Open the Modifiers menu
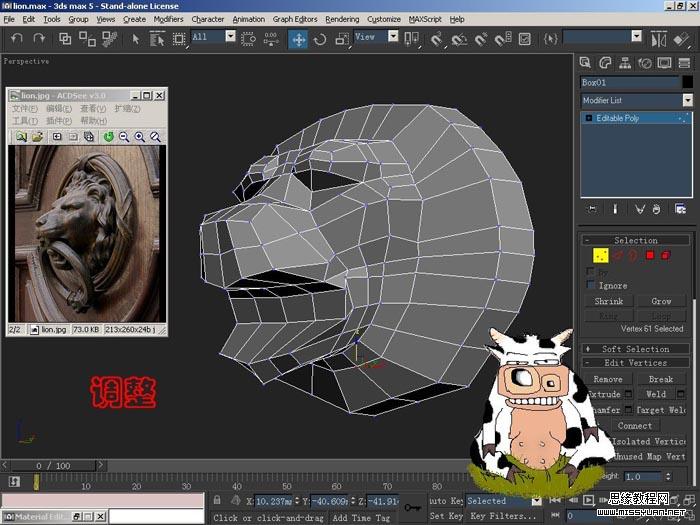This screenshot has width=700, height=525. tap(168, 19)
